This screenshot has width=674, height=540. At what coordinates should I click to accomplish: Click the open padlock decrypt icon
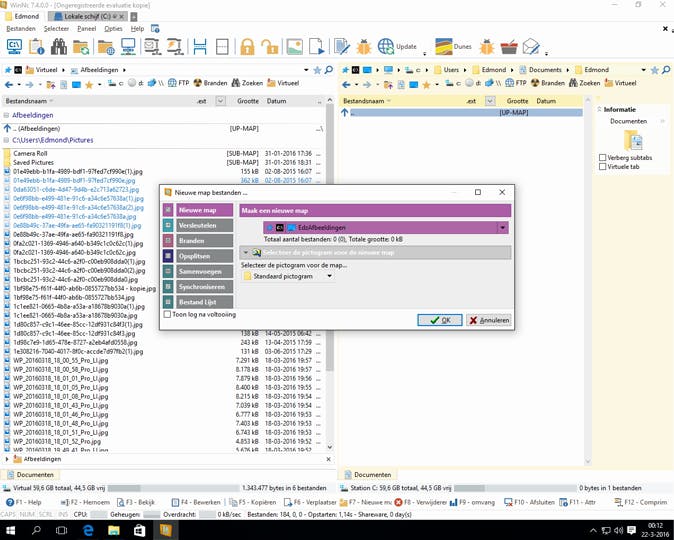(x=270, y=46)
